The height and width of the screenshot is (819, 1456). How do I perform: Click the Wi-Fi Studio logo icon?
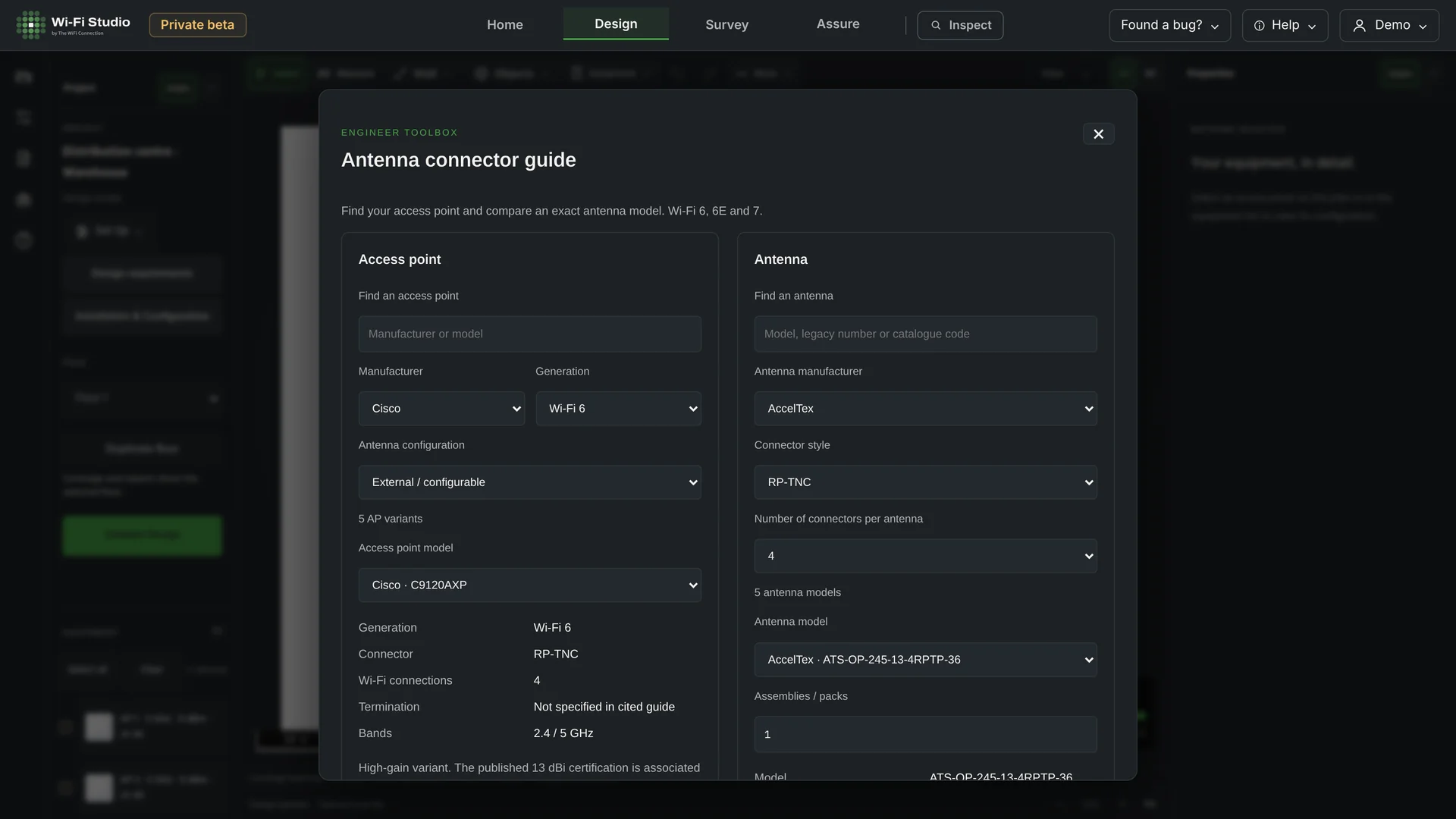(x=31, y=25)
